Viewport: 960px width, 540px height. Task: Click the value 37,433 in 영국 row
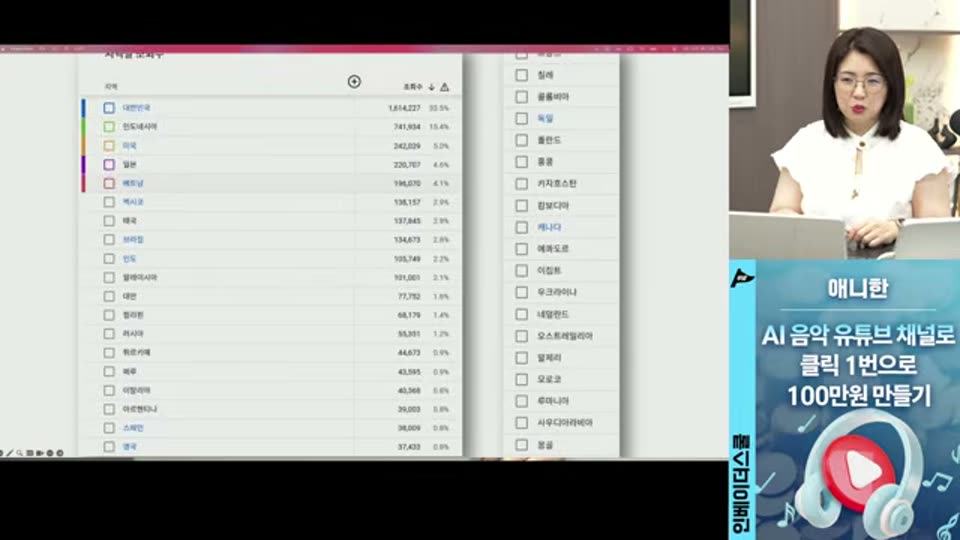pos(409,447)
